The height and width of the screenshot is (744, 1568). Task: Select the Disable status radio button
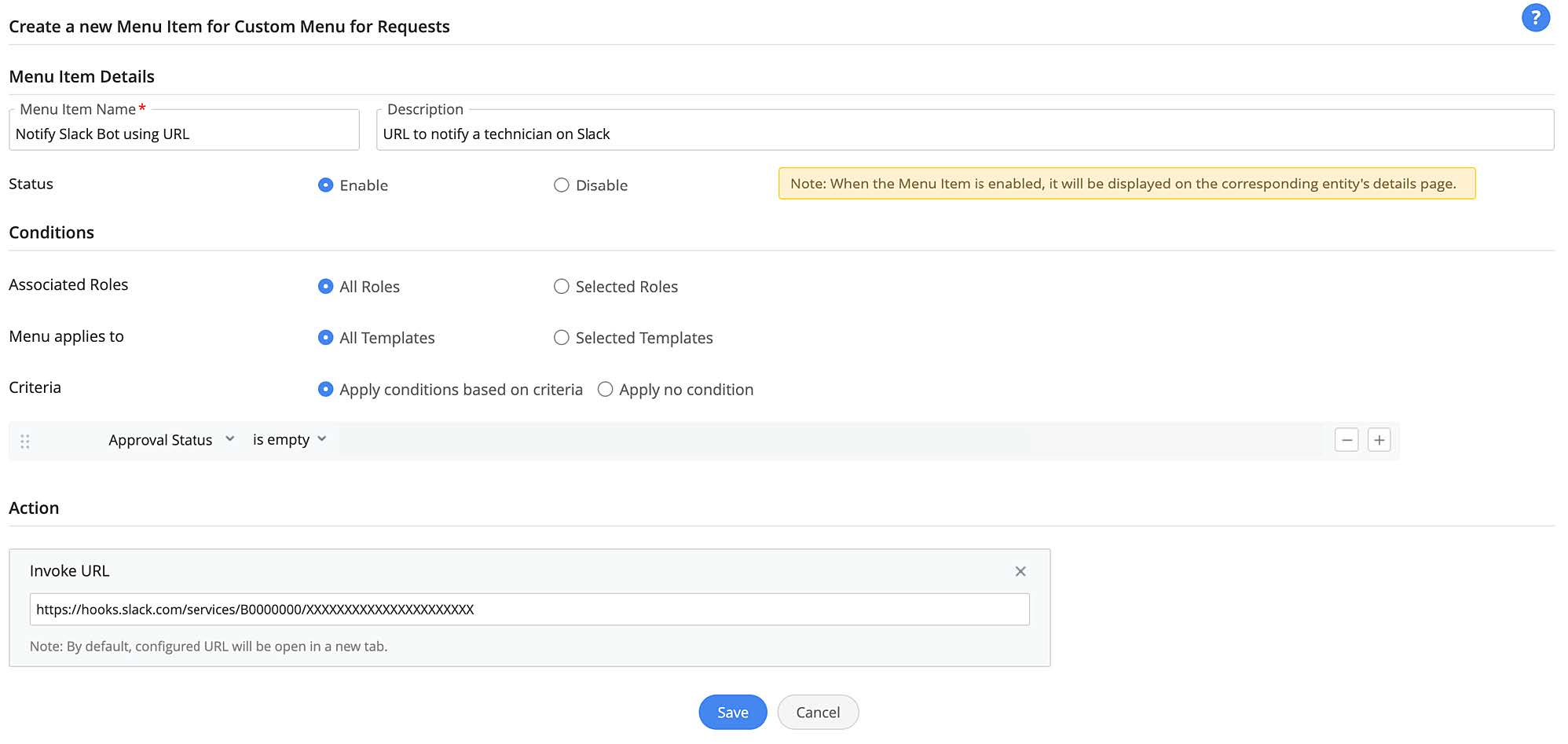tap(561, 185)
